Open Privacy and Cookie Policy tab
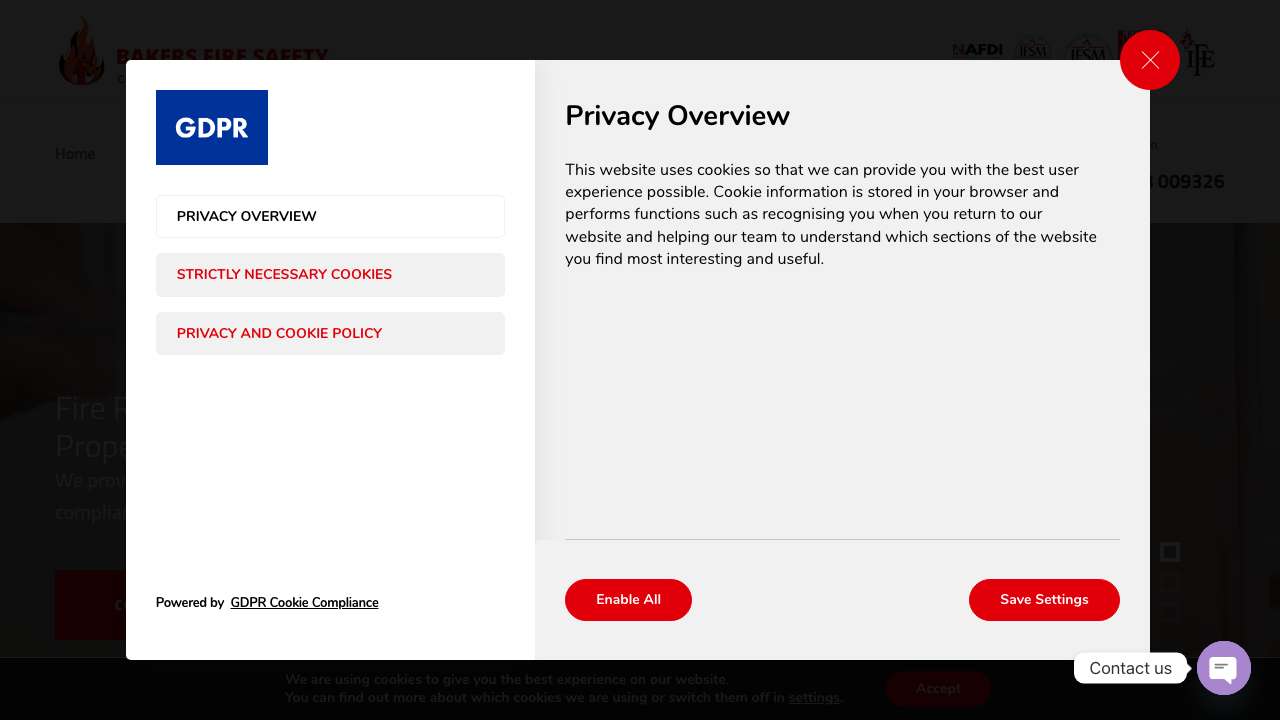 tap(330, 334)
